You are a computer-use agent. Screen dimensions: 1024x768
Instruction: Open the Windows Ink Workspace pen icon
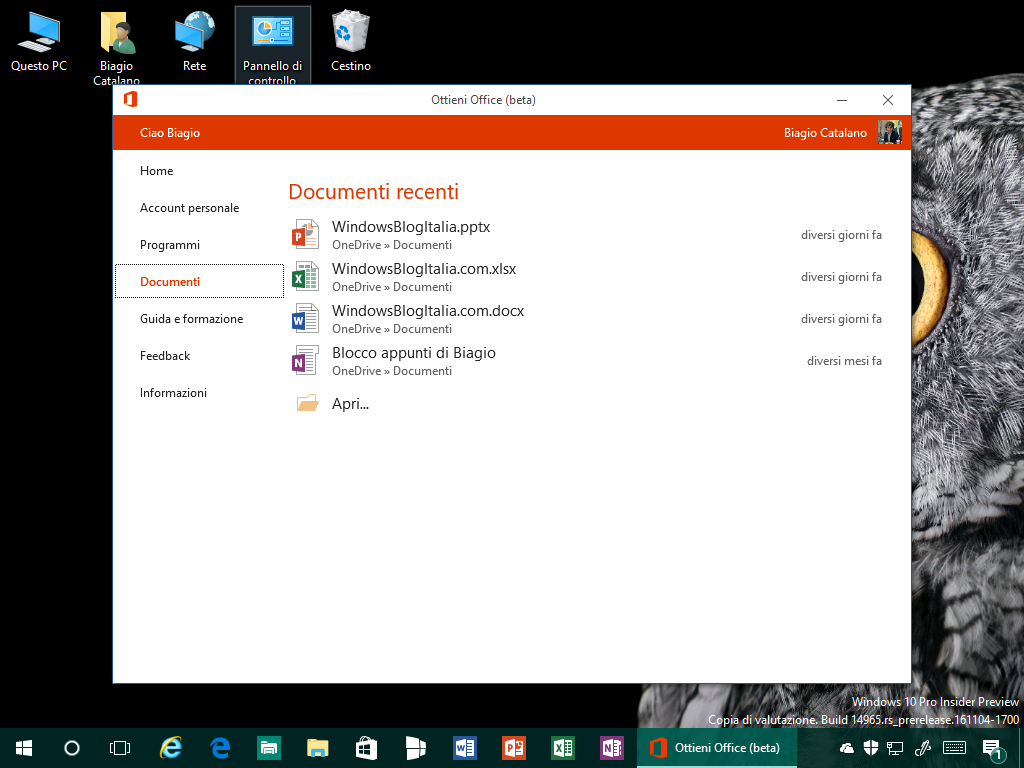click(922, 748)
